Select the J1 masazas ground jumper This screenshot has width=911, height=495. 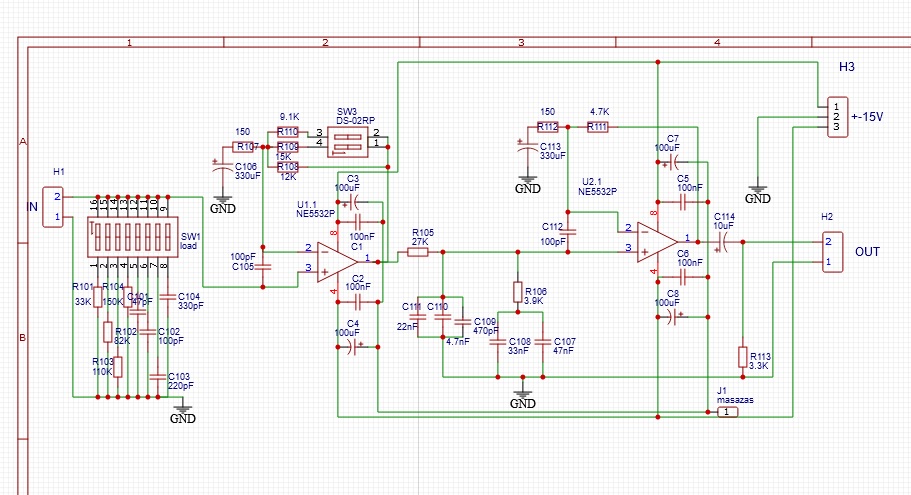tap(729, 412)
